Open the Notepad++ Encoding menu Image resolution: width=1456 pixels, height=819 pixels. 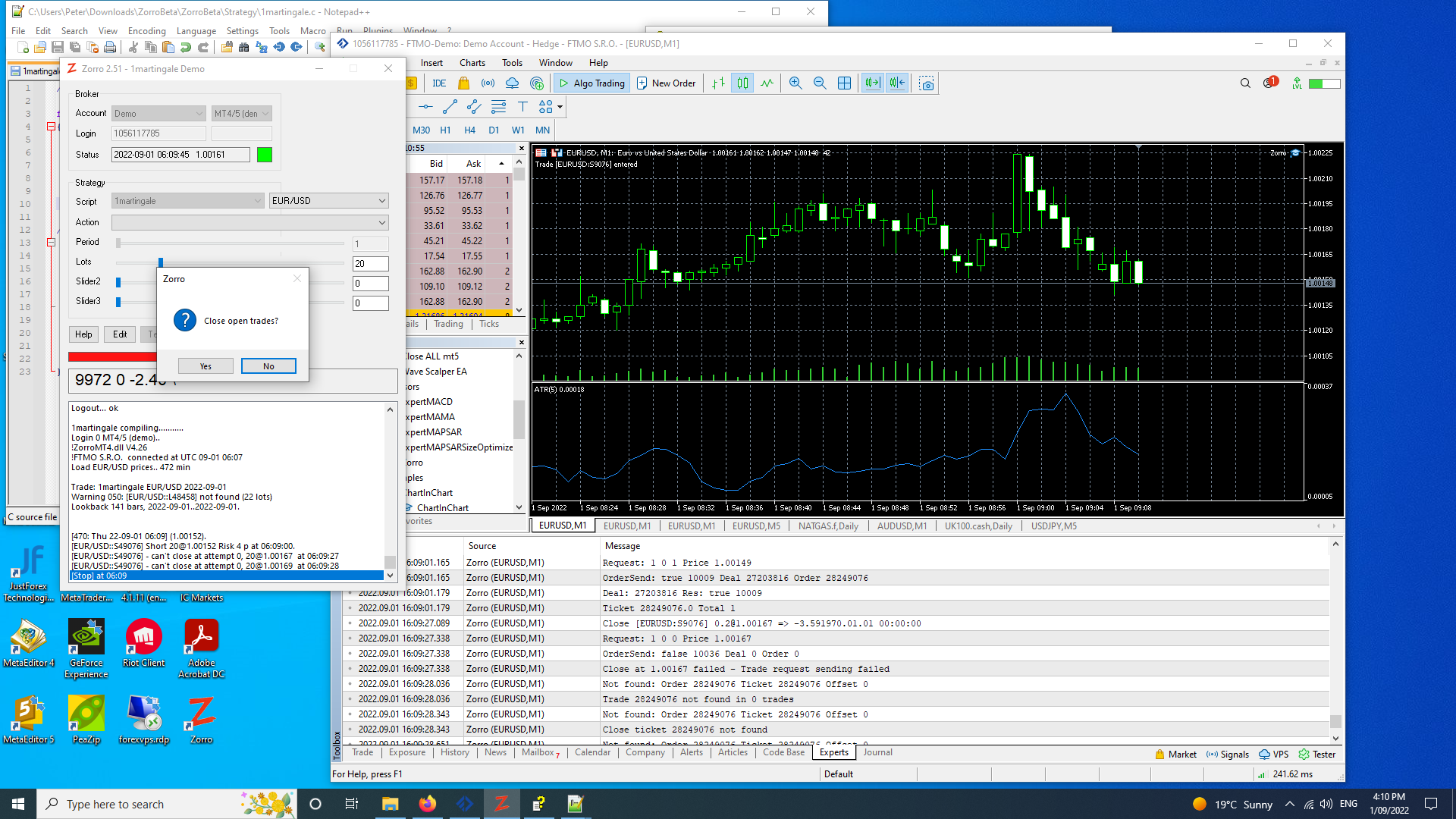tap(146, 31)
